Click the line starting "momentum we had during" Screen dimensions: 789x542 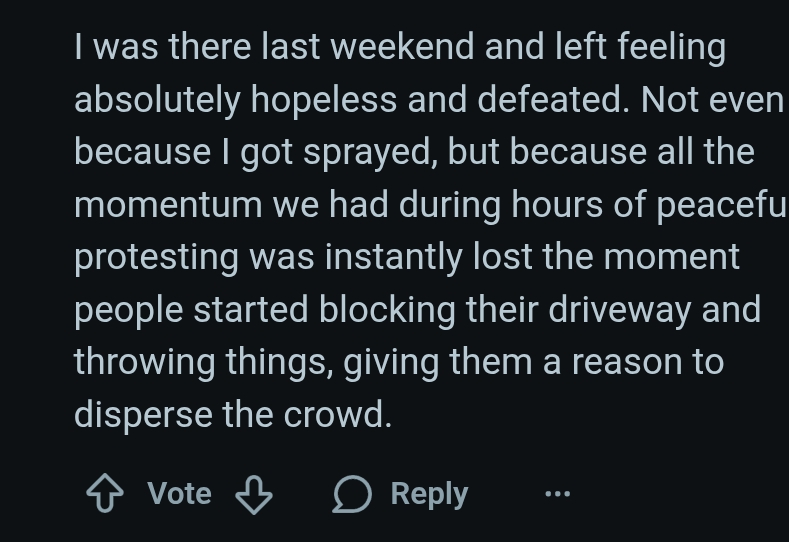(x=430, y=204)
